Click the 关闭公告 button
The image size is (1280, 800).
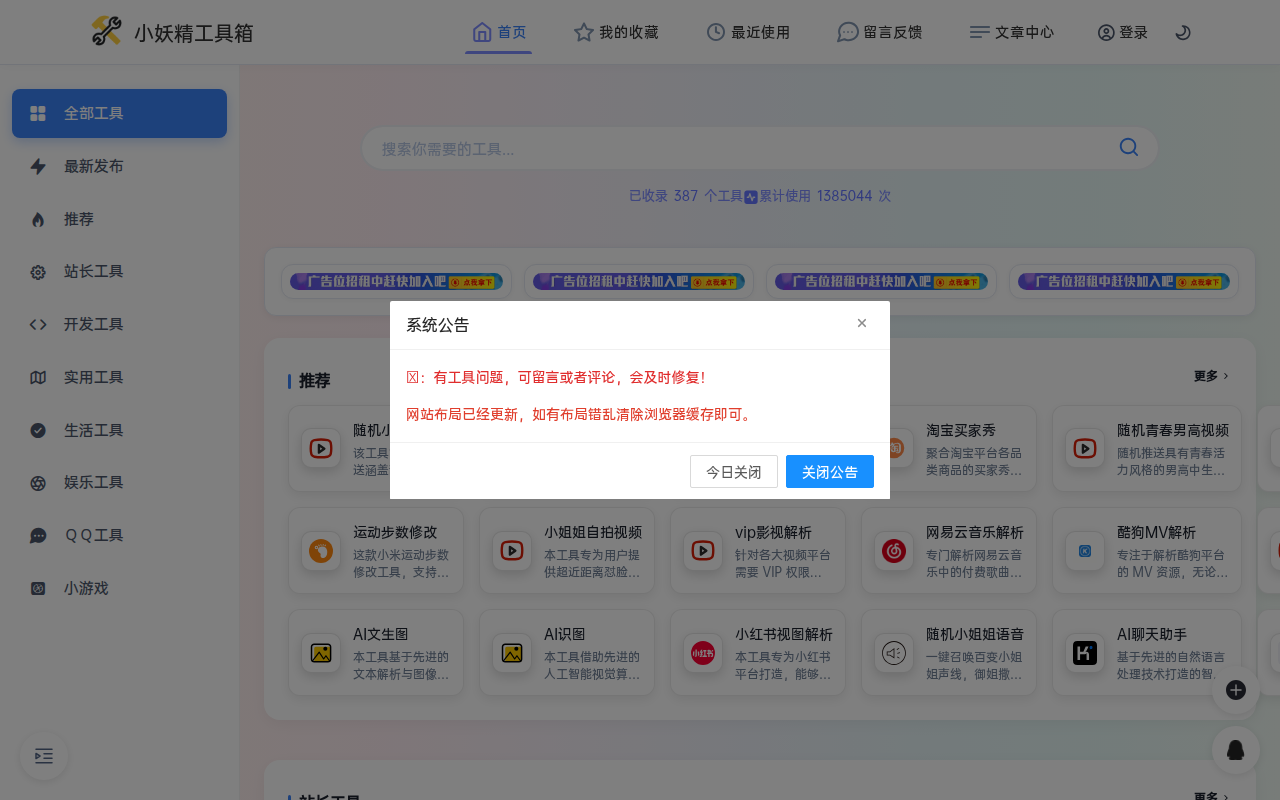[829, 471]
